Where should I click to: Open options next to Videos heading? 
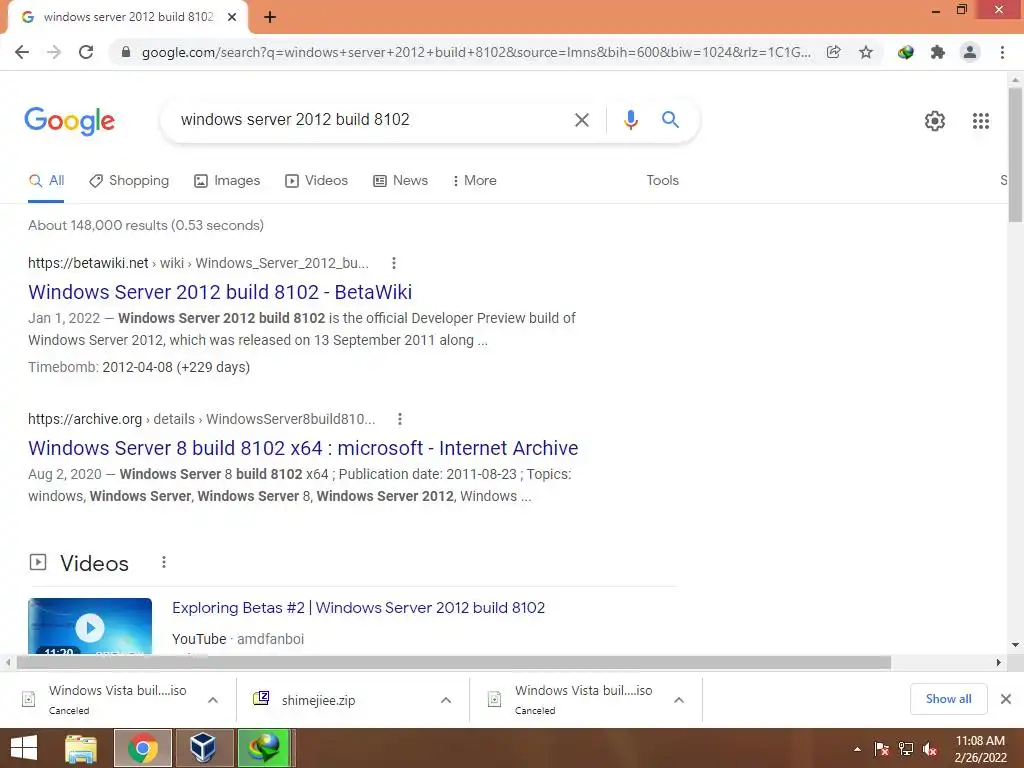point(164,562)
